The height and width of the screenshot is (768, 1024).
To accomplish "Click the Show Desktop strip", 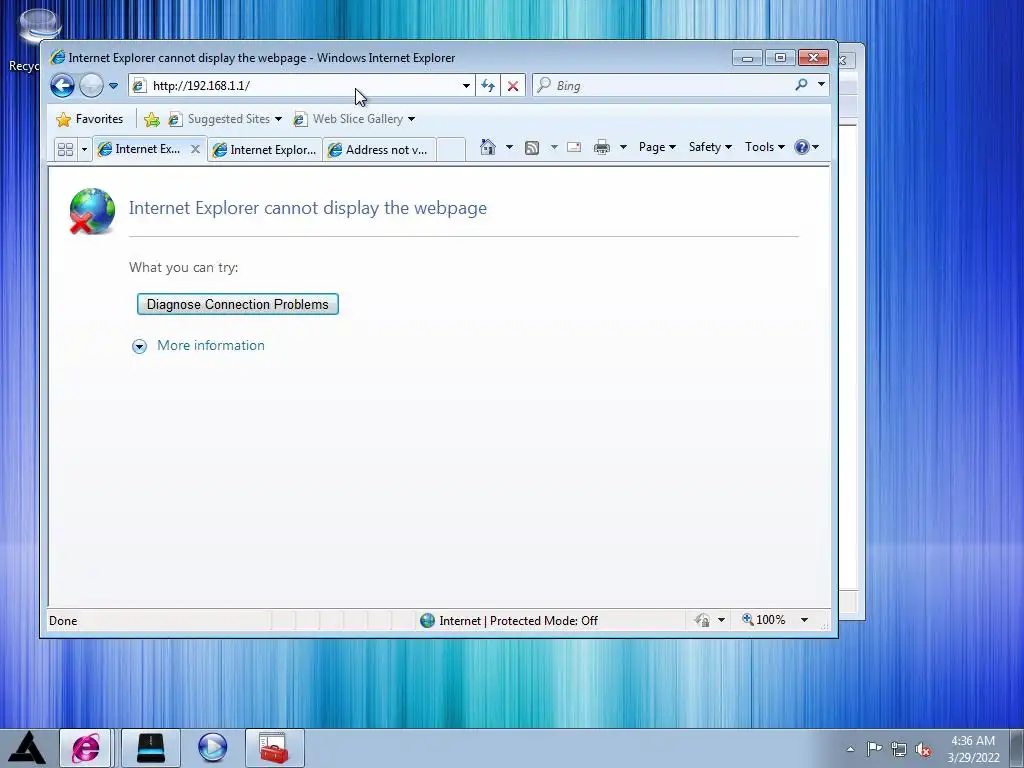I will pyautogui.click(x=1017, y=748).
